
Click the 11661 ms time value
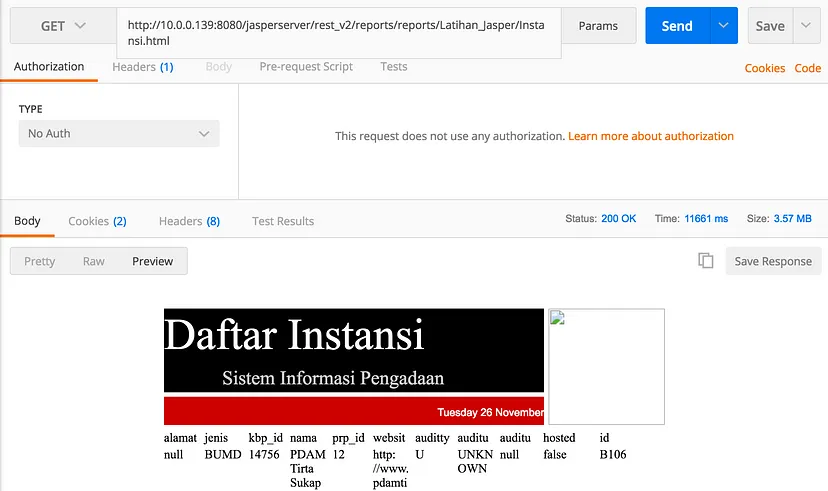(x=706, y=219)
